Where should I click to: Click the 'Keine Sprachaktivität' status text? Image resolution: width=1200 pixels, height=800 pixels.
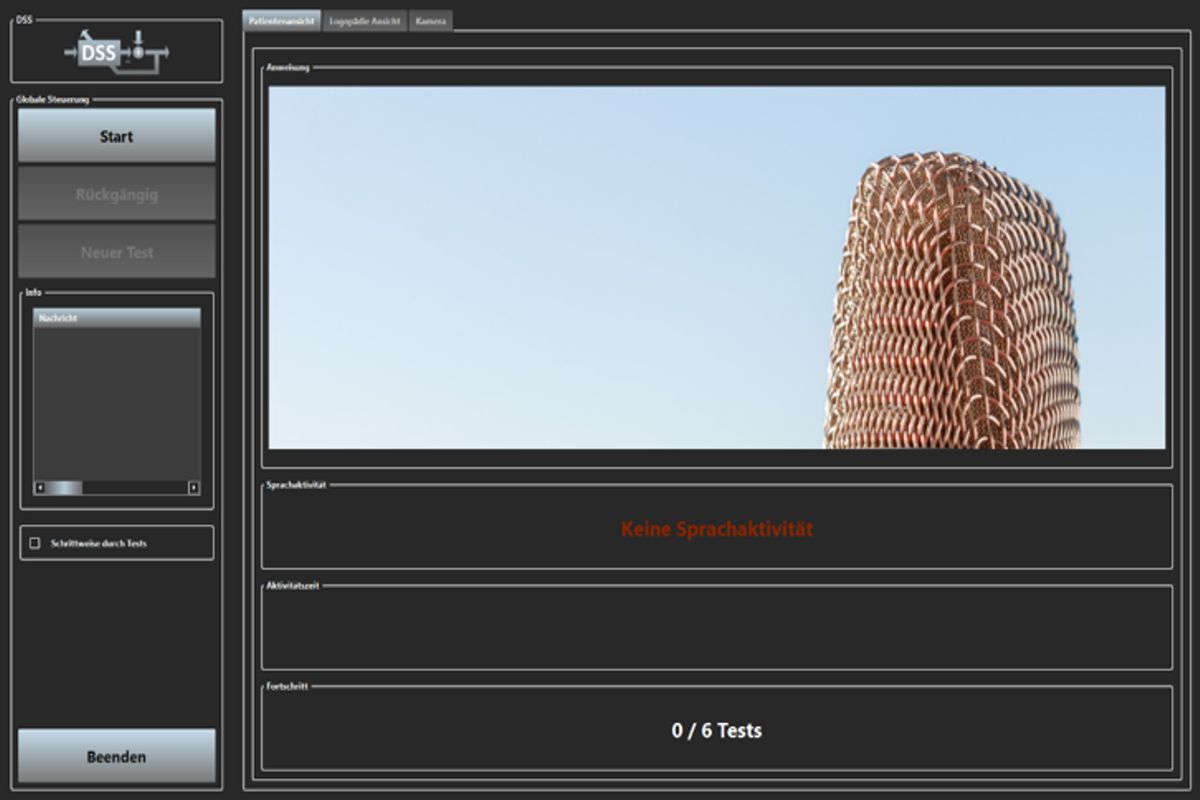tap(716, 529)
